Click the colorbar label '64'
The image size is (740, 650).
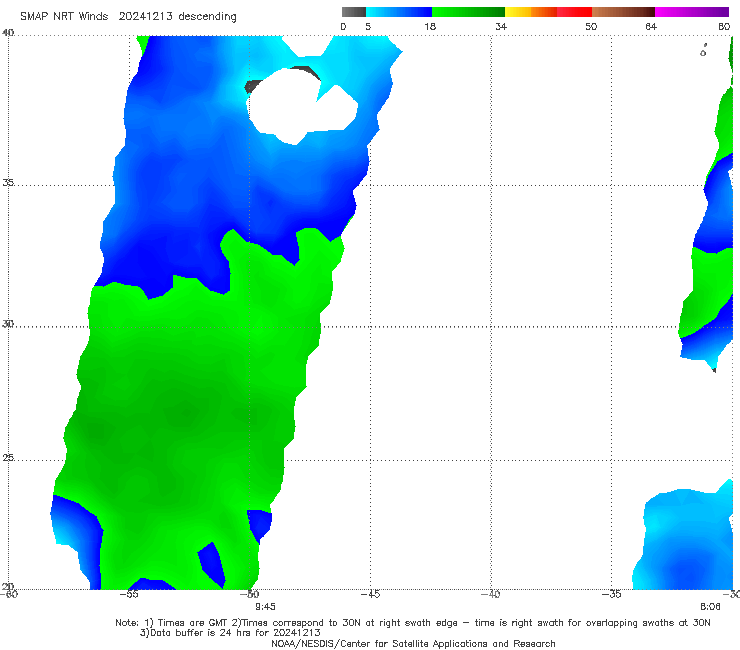click(x=651, y=26)
